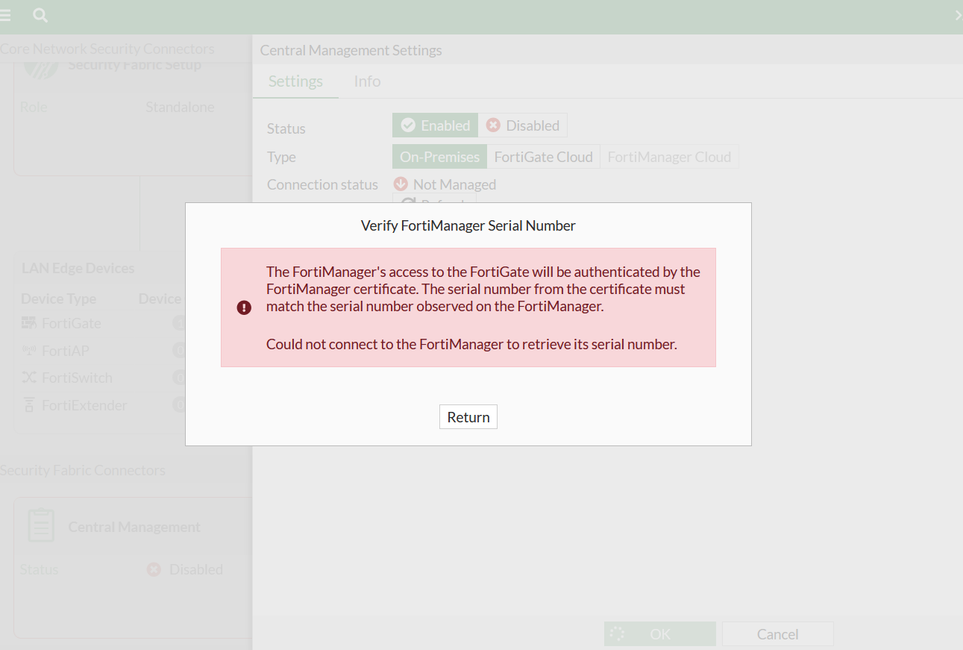Viewport: 963px width, 650px height.
Task: Click the OK button at the bottom
Action: click(660, 634)
